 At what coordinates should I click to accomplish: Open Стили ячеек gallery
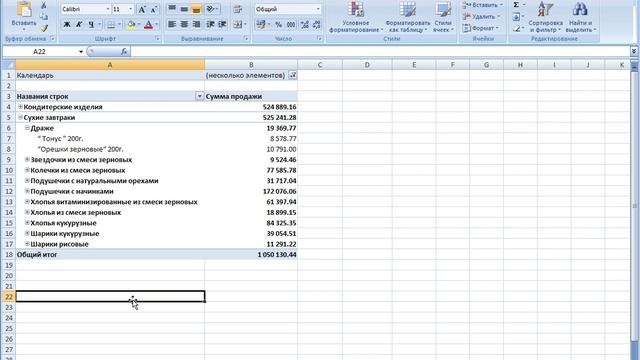point(443,17)
